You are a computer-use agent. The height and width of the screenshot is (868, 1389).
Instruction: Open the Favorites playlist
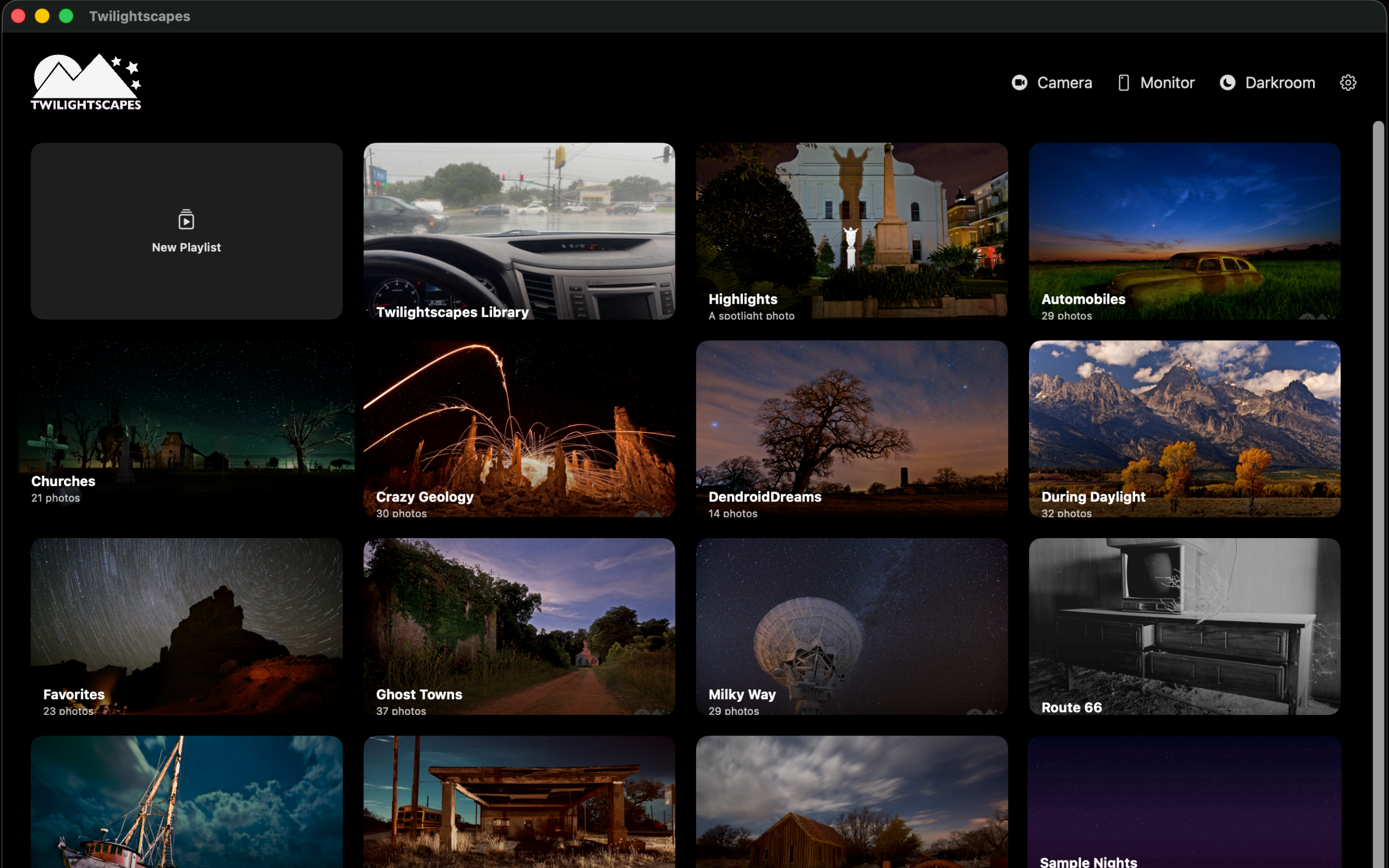coord(187,626)
